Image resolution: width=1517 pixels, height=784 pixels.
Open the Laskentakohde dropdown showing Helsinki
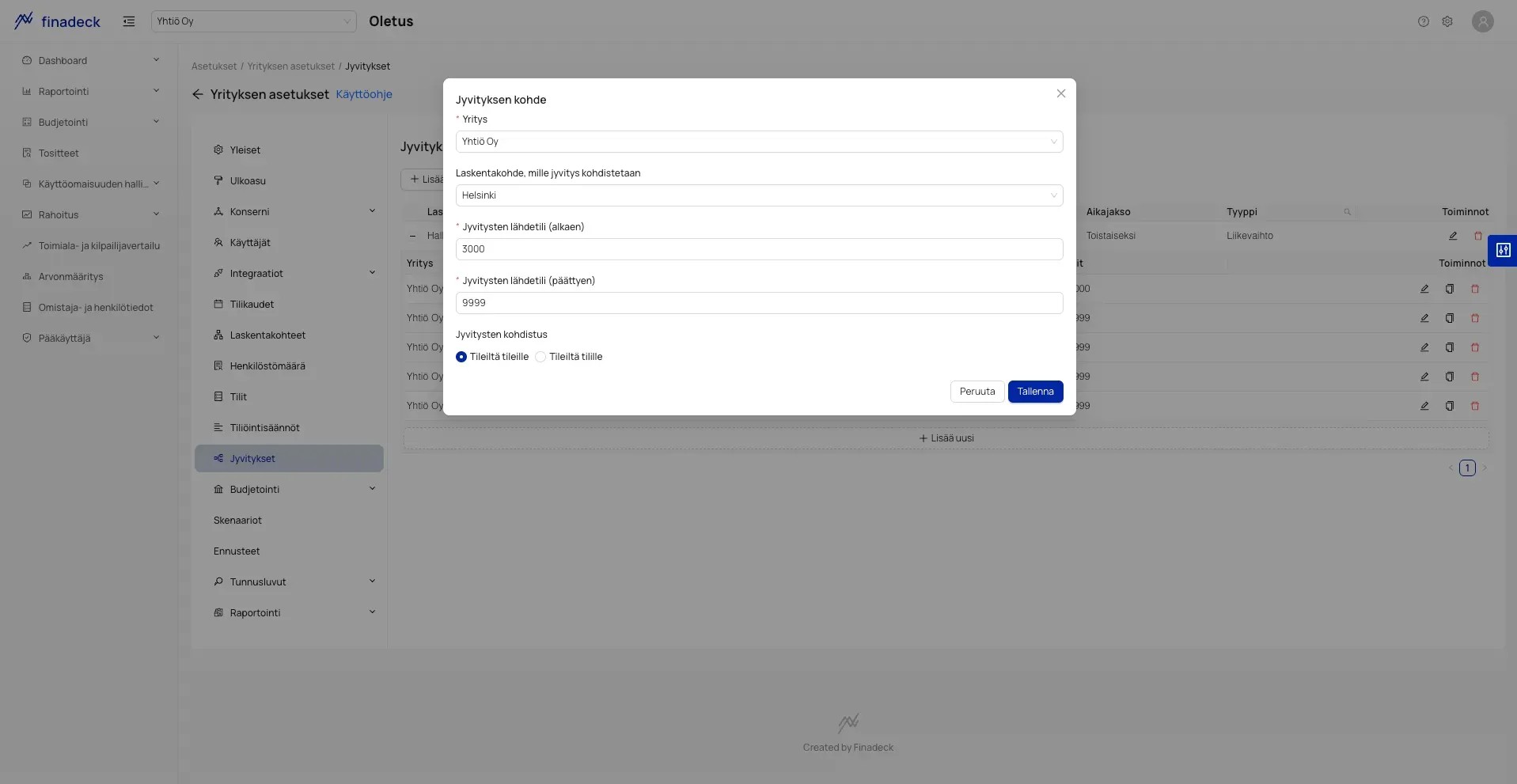759,195
